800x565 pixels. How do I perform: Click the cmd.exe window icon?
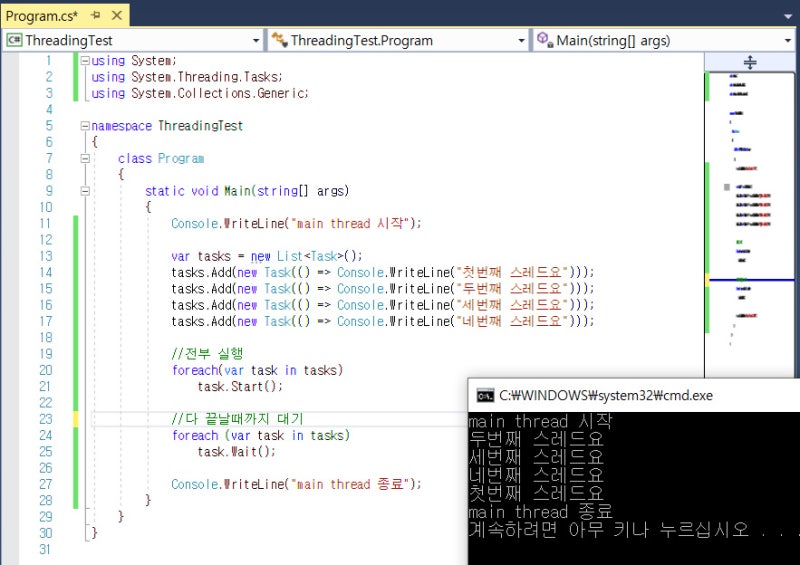pos(484,395)
